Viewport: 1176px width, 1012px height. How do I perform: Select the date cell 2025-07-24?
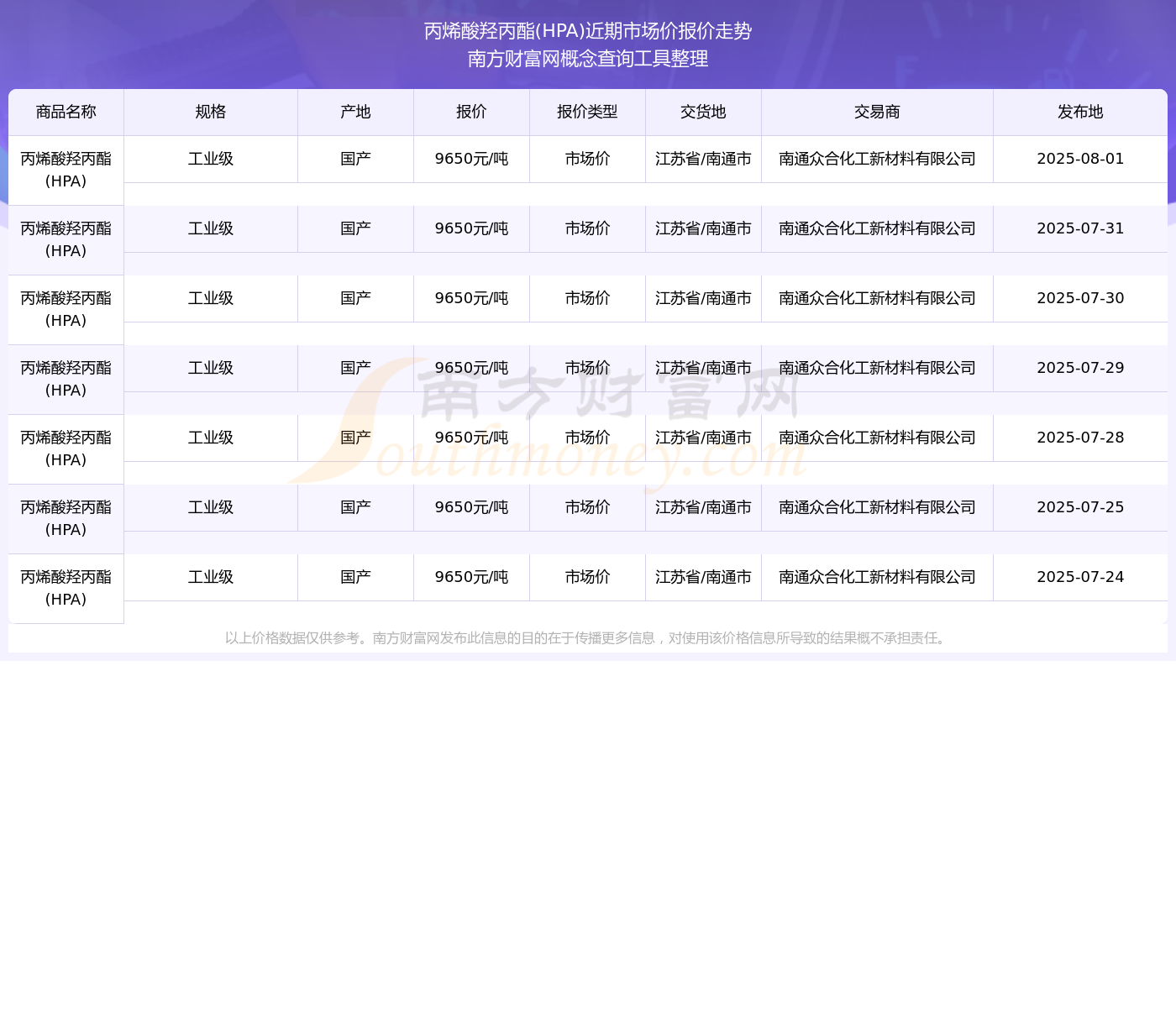click(1080, 577)
